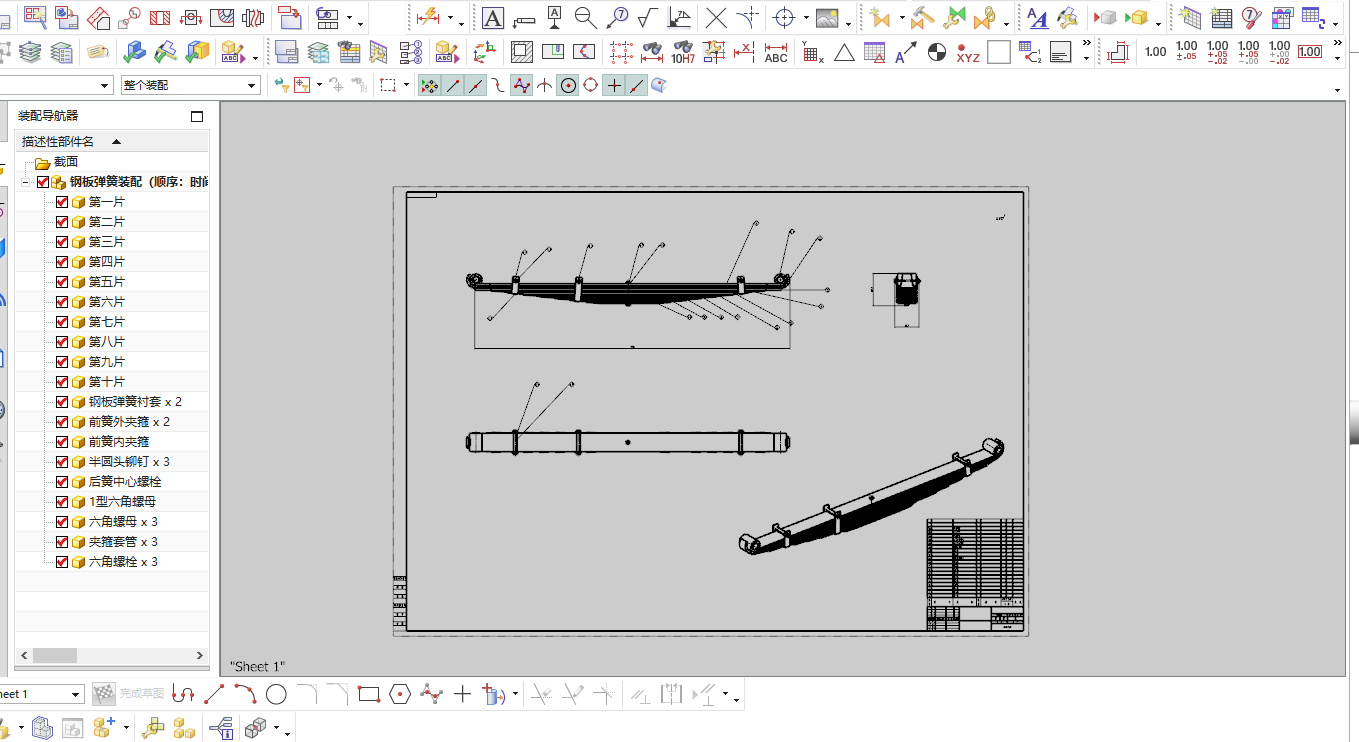Select the Circle sketch tool
The height and width of the screenshot is (742, 1359).
(276, 694)
